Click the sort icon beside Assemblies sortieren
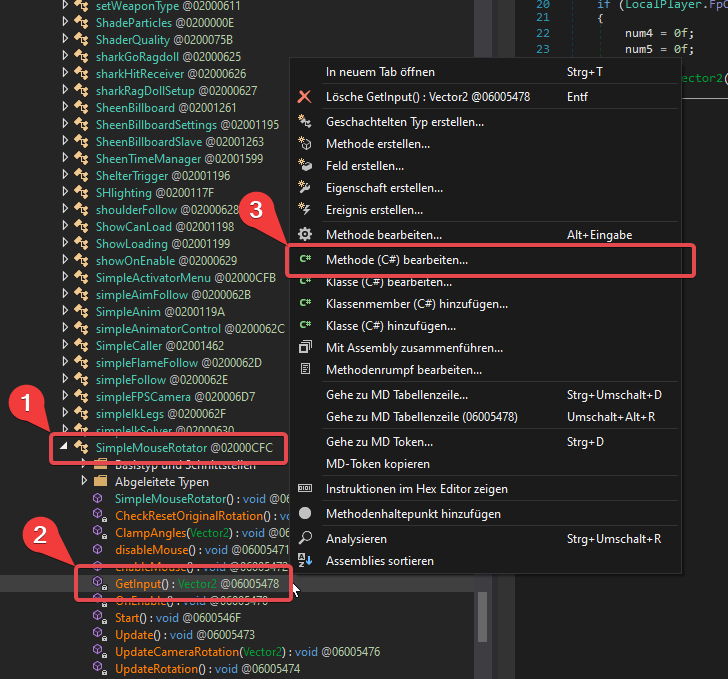This screenshot has height=679, width=728. coord(305,561)
